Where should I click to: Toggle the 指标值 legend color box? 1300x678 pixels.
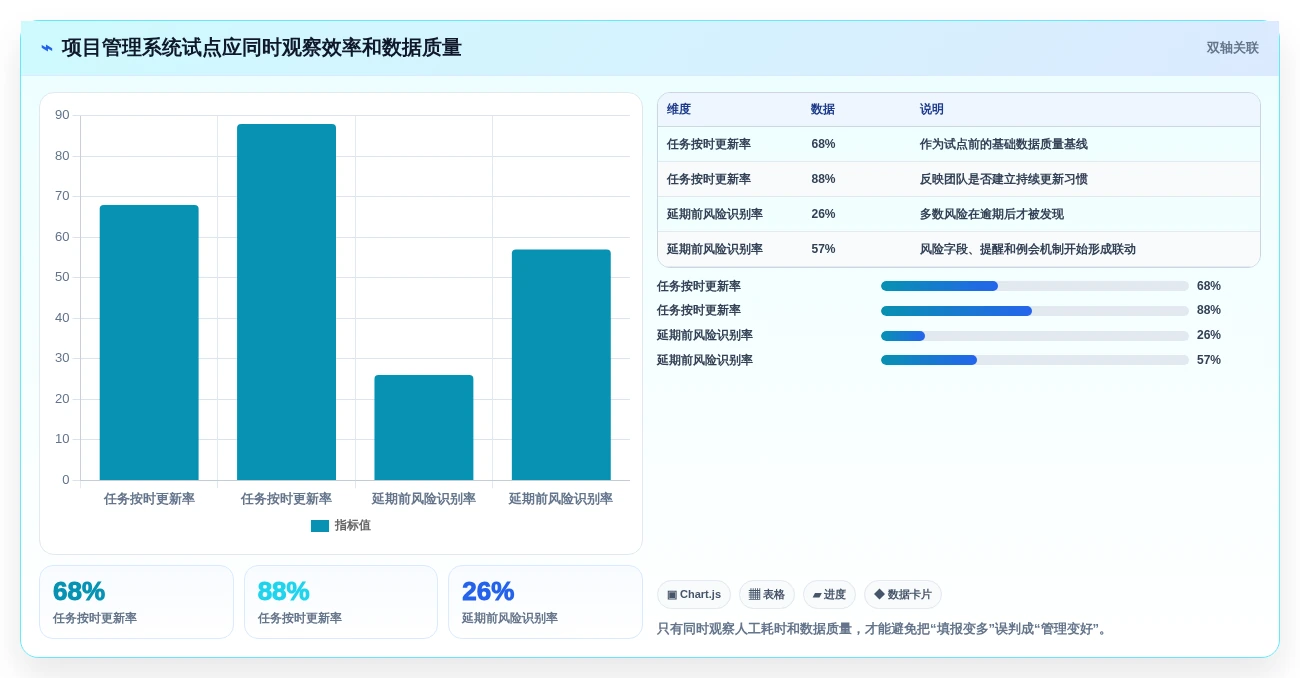pos(320,526)
